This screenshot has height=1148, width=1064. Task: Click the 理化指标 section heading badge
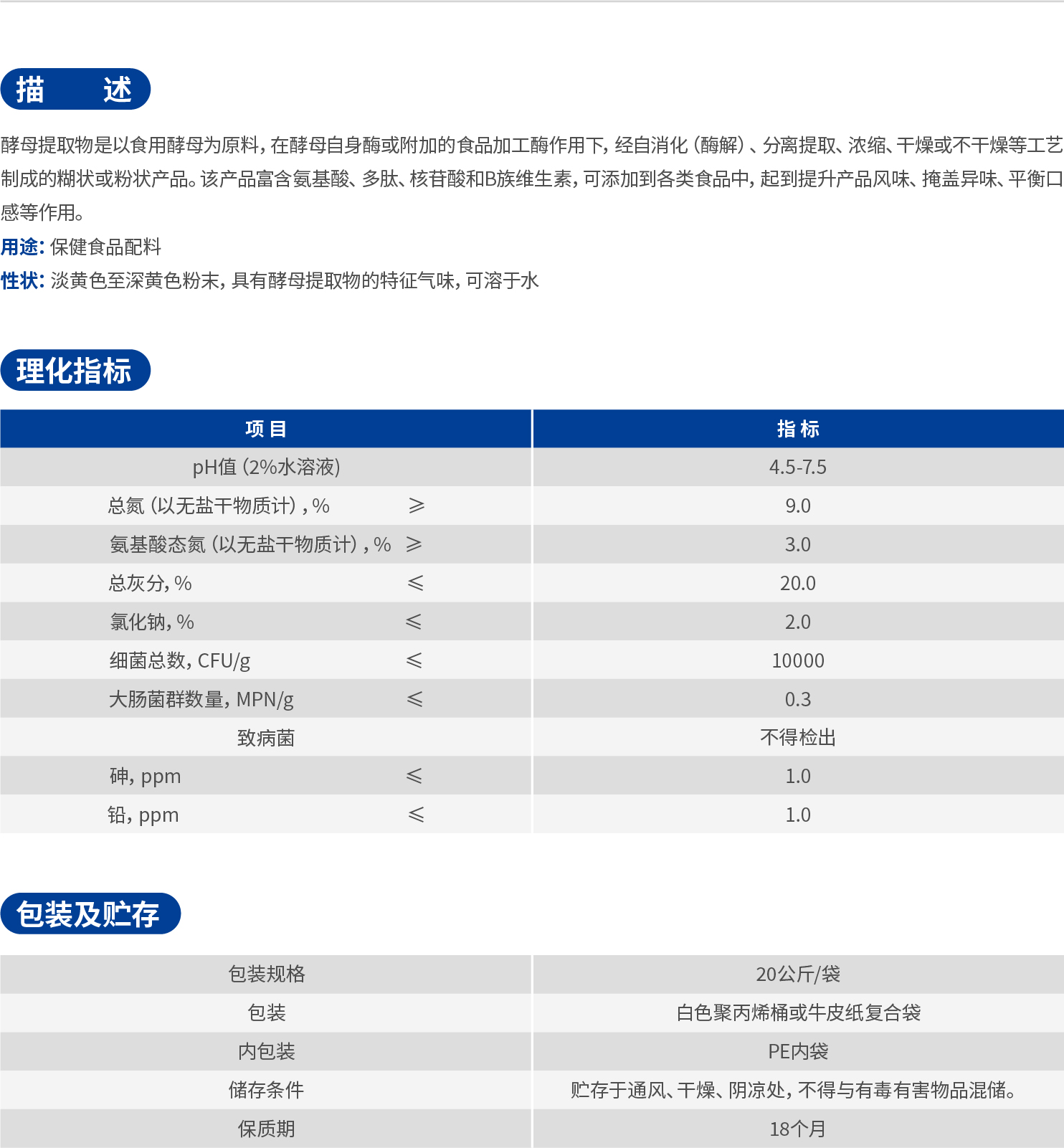click(x=75, y=371)
